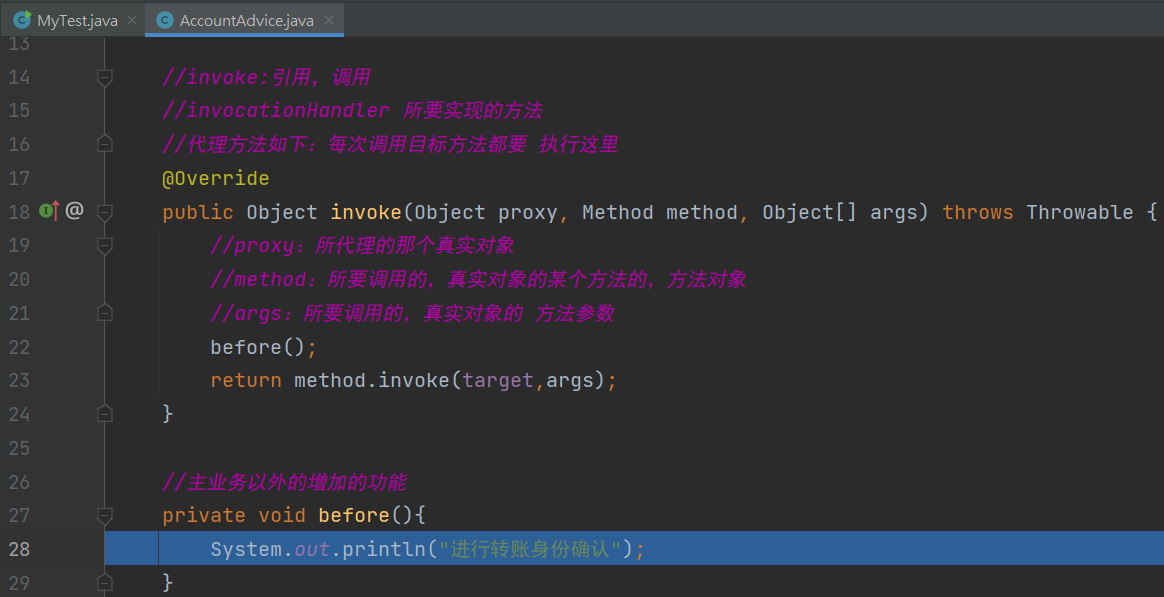Collapse the inner comment block at line 19
1164x597 pixels.
pos(104,245)
